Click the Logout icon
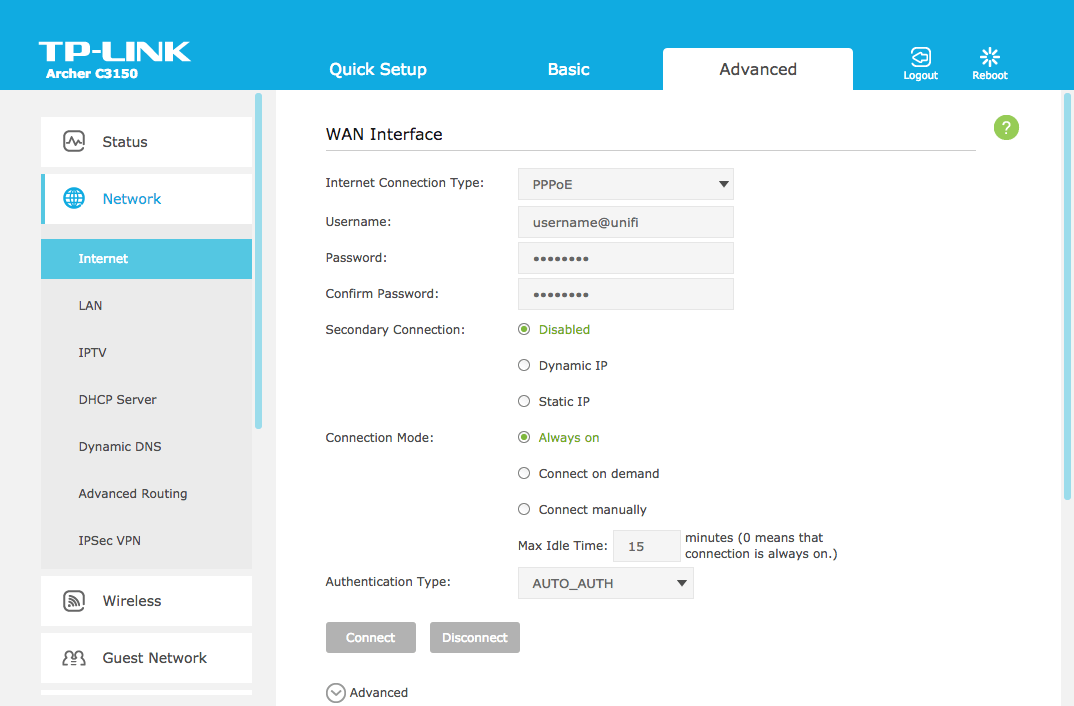This screenshot has width=1074, height=706. [x=920, y=57]
